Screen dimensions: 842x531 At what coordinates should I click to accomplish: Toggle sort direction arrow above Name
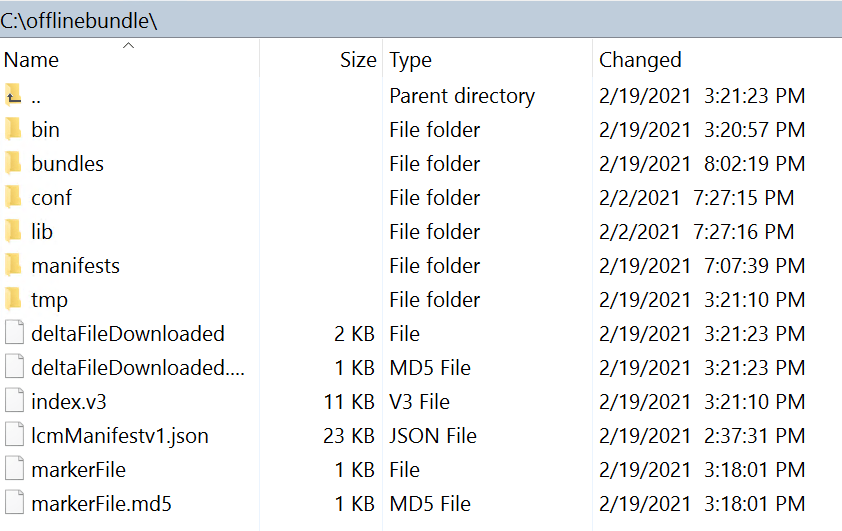[x=129, y=45]
